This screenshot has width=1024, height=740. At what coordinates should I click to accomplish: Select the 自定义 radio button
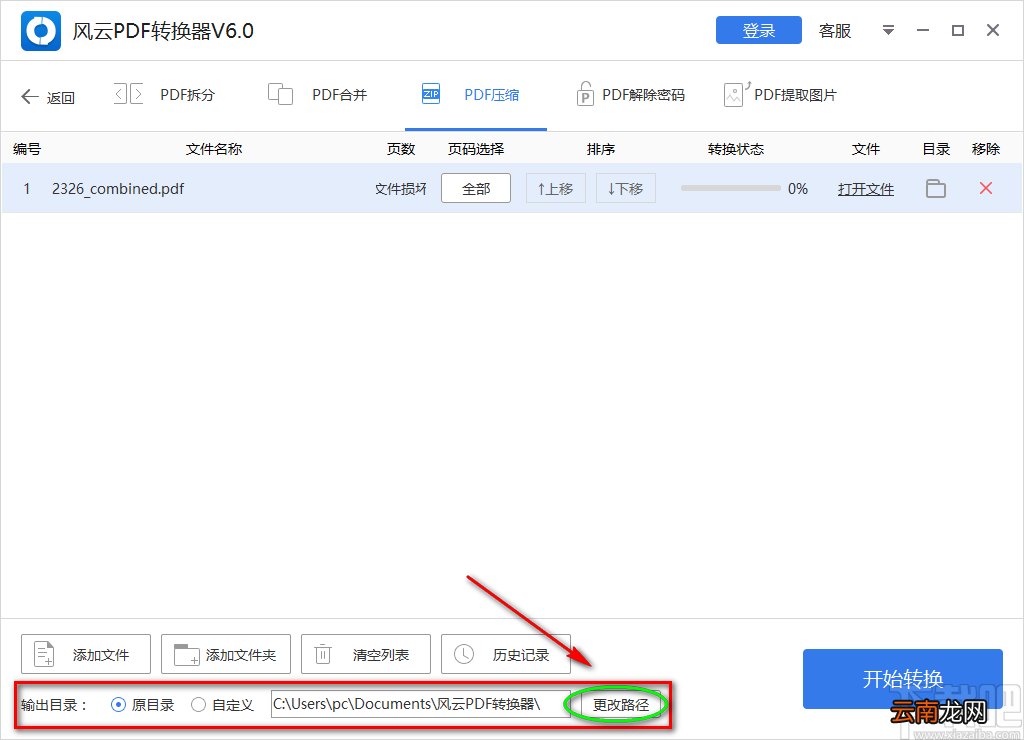tap(199, 705)
